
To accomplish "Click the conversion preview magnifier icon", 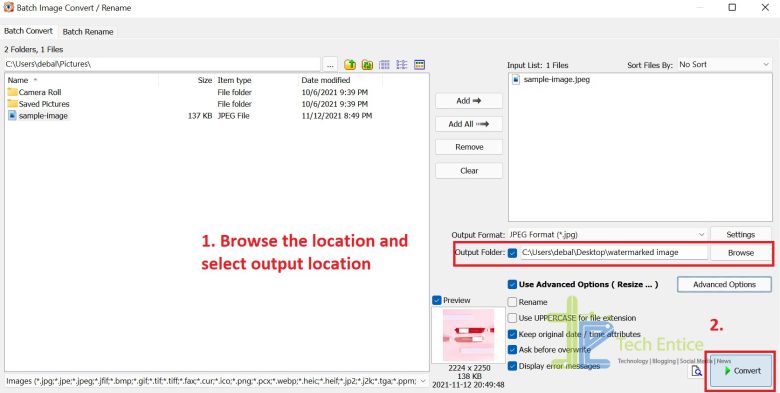I will tap(697, 371).
